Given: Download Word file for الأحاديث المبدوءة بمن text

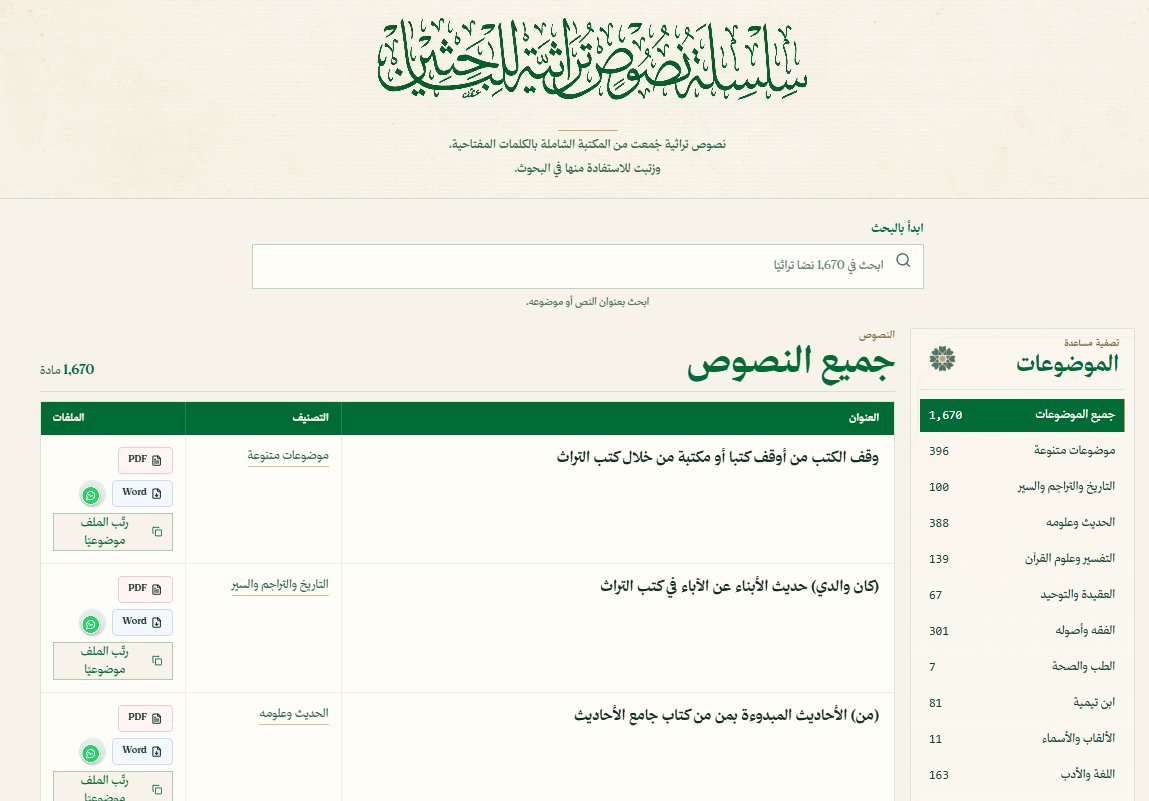Looking at the screenshot, I should (x=142, y=751).
